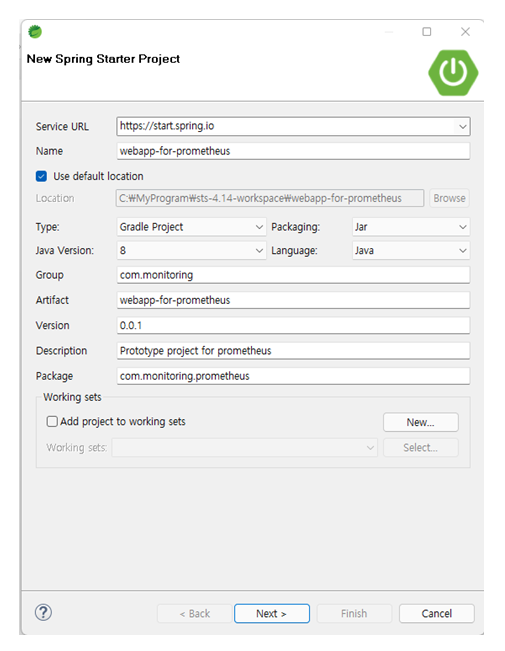Open the Service URL dropdown
505x651 pixels.
tap(462, 127)
